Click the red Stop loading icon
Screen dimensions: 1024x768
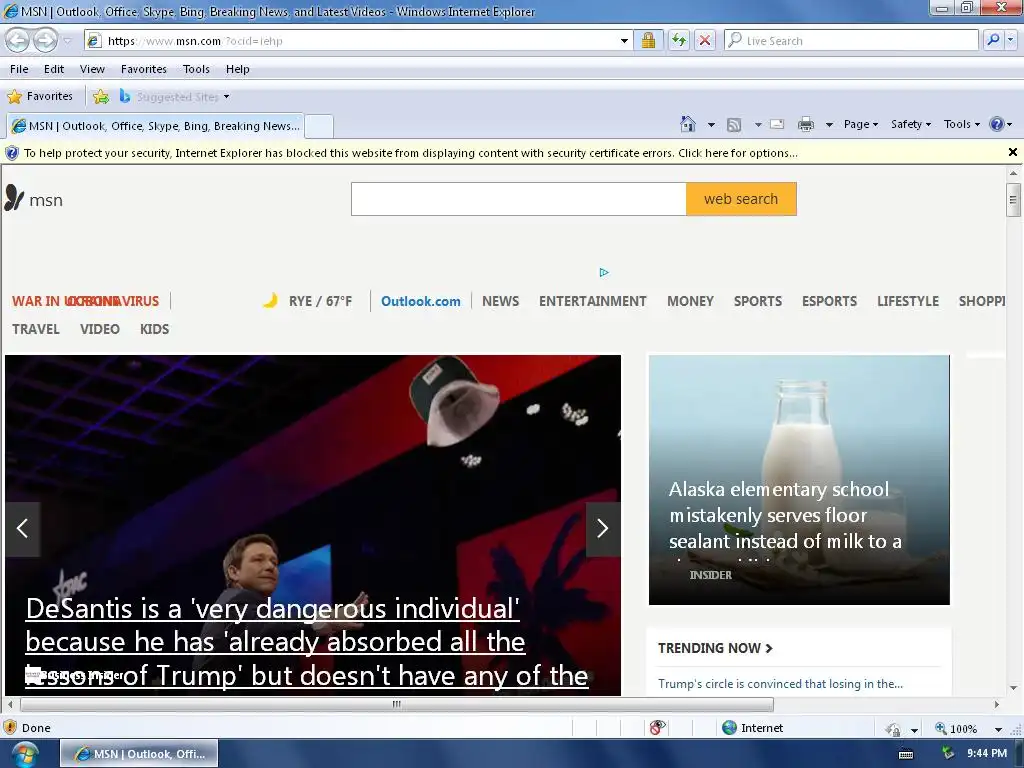point(705,40)
